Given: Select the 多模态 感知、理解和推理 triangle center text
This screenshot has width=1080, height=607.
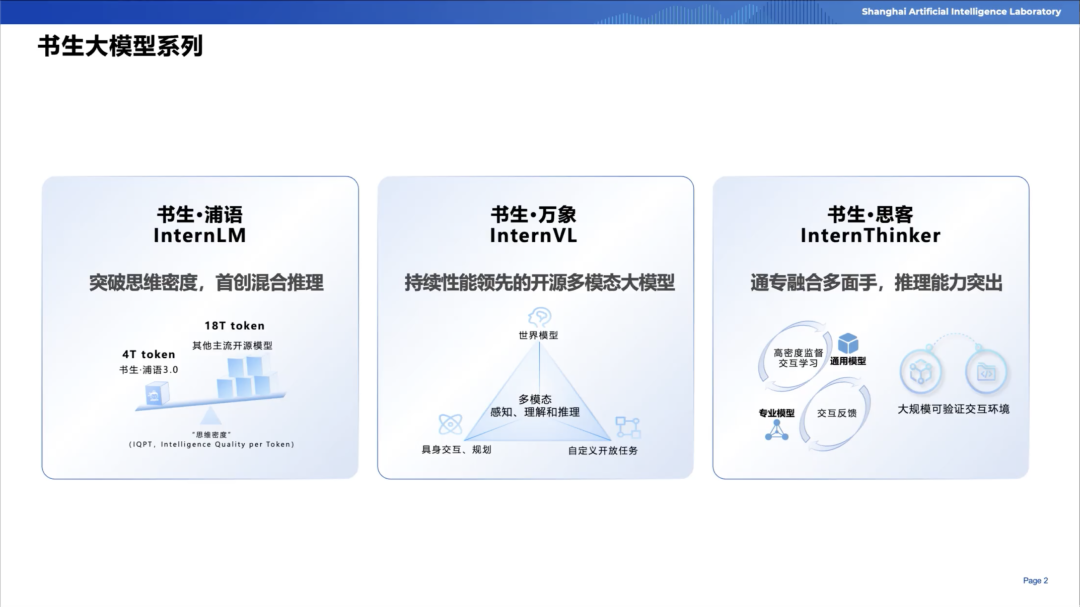Looking at the screenshot, I should pyautogui.click(x=535, y=405).
